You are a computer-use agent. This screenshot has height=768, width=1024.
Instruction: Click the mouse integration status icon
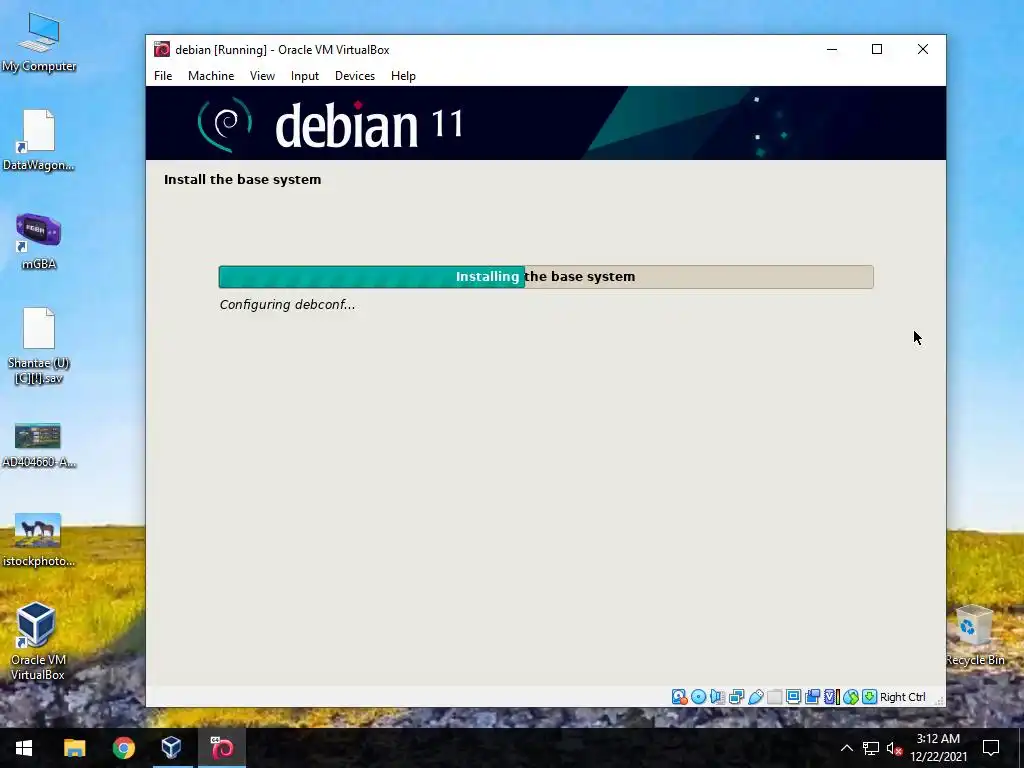(850, 697)
